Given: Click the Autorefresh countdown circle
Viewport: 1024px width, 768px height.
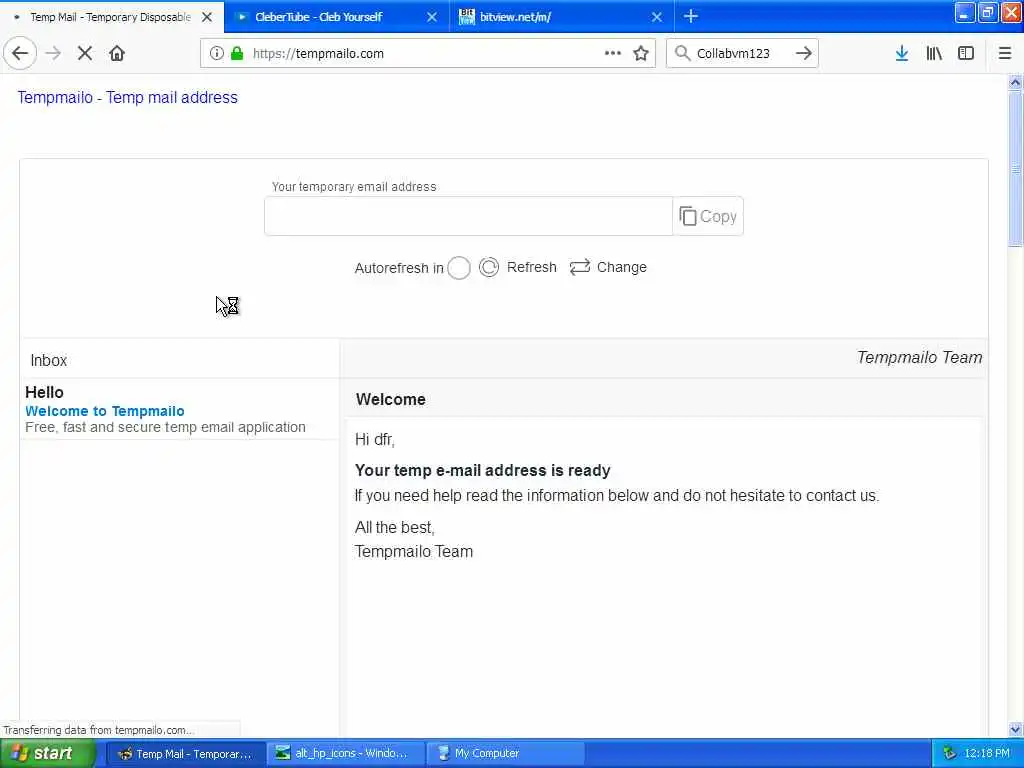Looking at the screenshot, I should 458,268.
